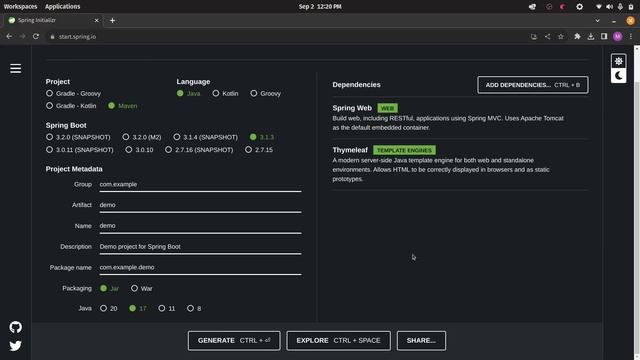The height and width of the screenshot is (360, 640).
Task: Open a new browser tab
Action: (112, 20)
